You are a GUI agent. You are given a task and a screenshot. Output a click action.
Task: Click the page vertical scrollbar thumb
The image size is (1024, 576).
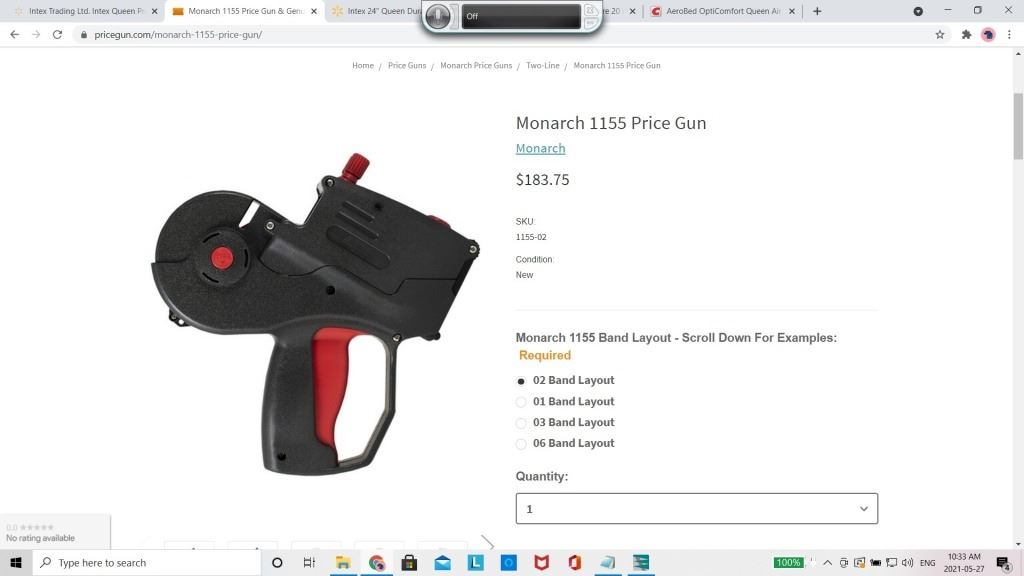click(x=1018, y=126)
